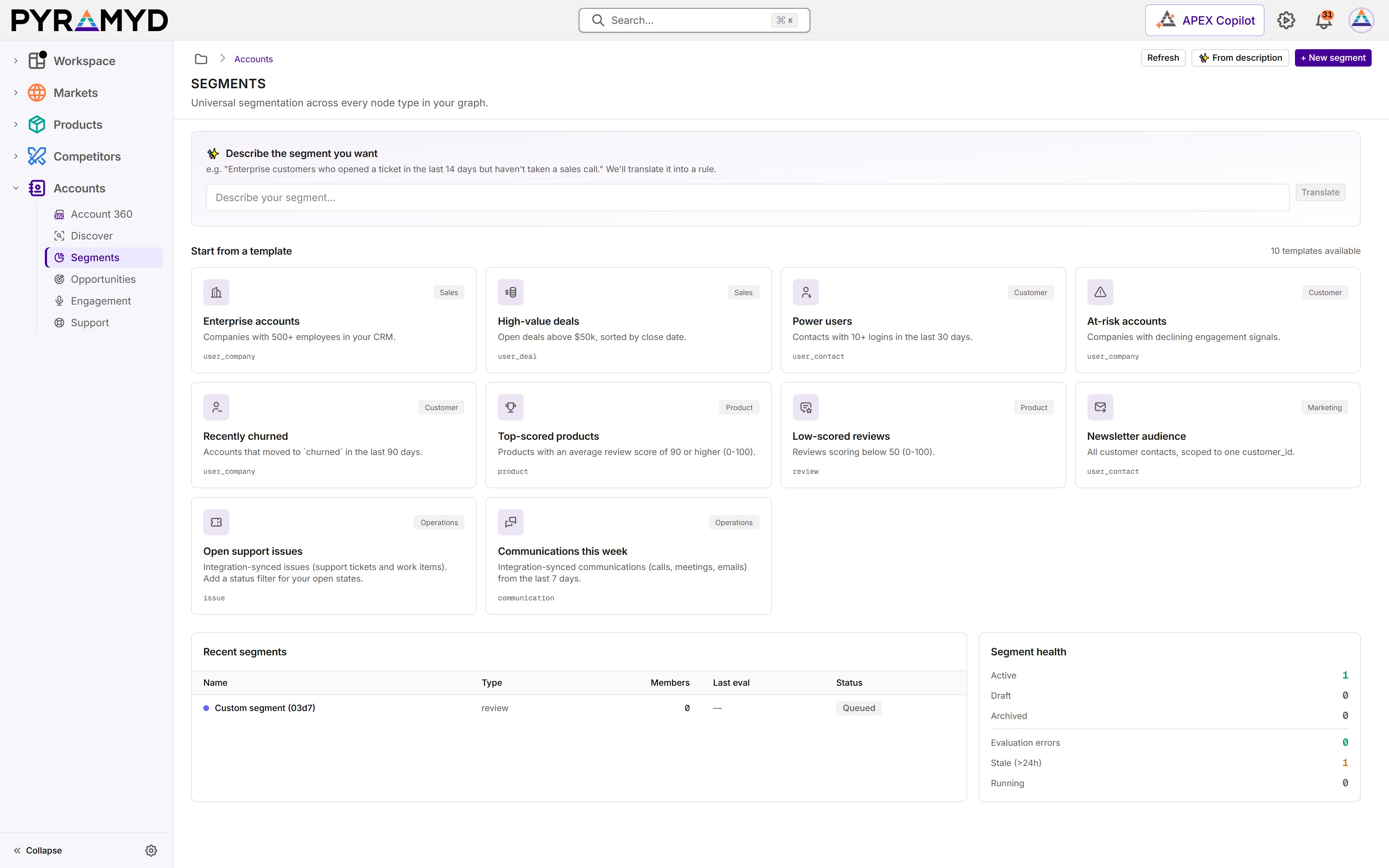
Task: Open sidebar settings gear at bottom
Action: pos(151,850)
